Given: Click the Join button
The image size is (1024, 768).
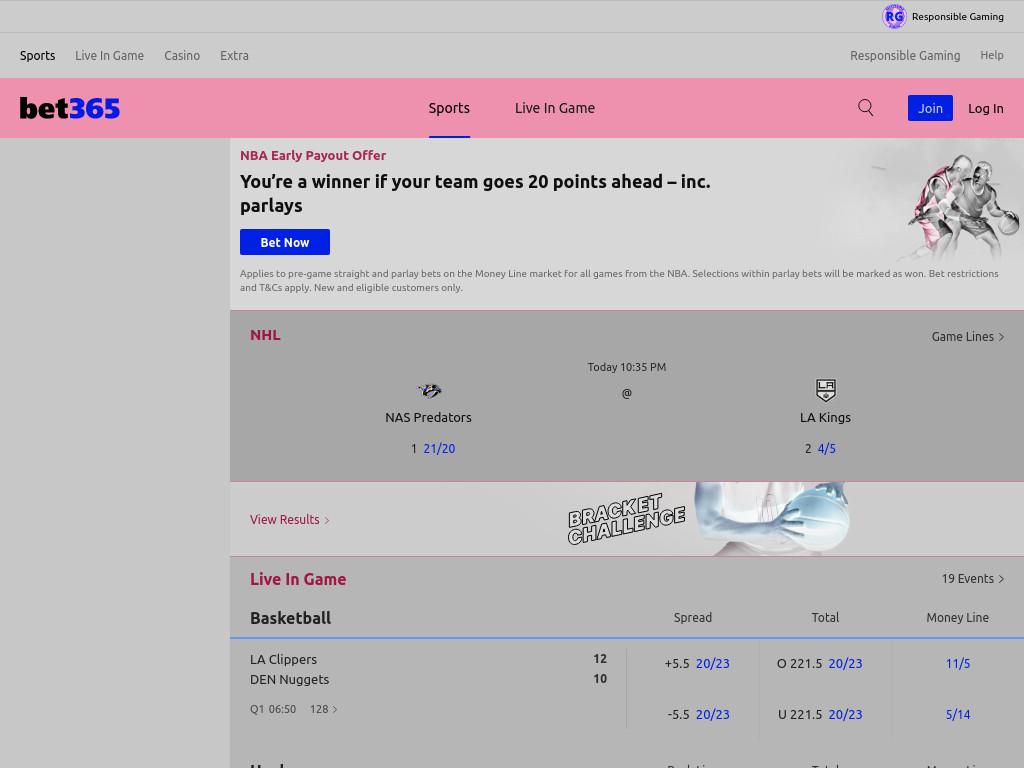Looking at the screenshot, I should [x=930, y=108].
